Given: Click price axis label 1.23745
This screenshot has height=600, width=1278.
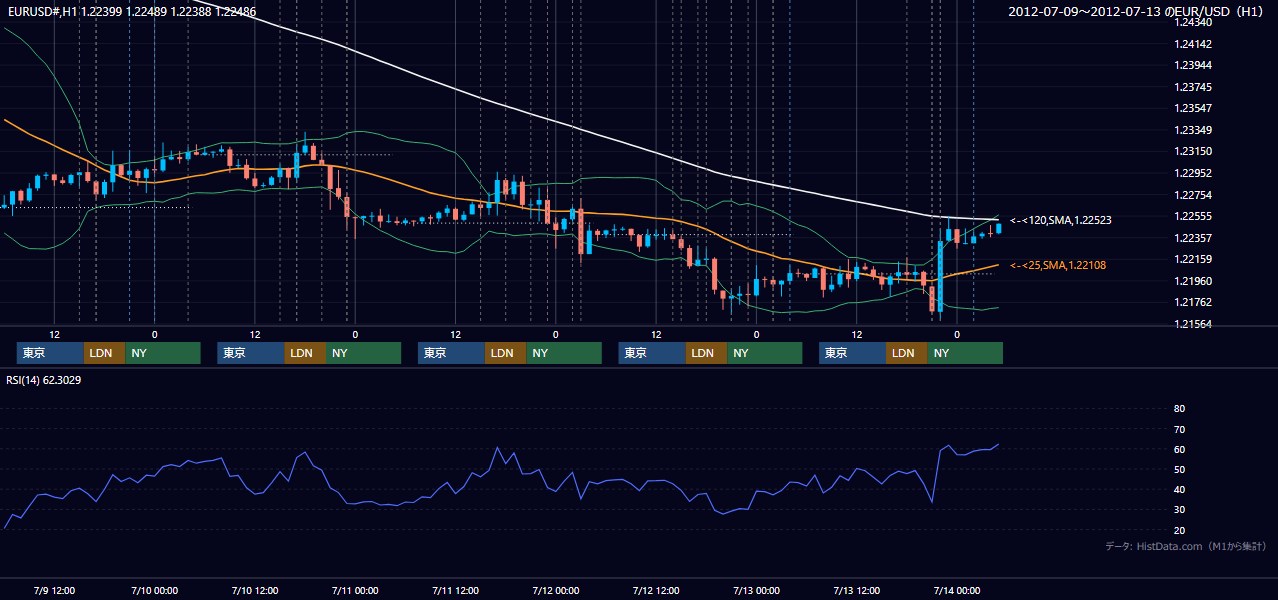Looking at the screenshot, I should pyautogui.click(x=1192, y=87).
